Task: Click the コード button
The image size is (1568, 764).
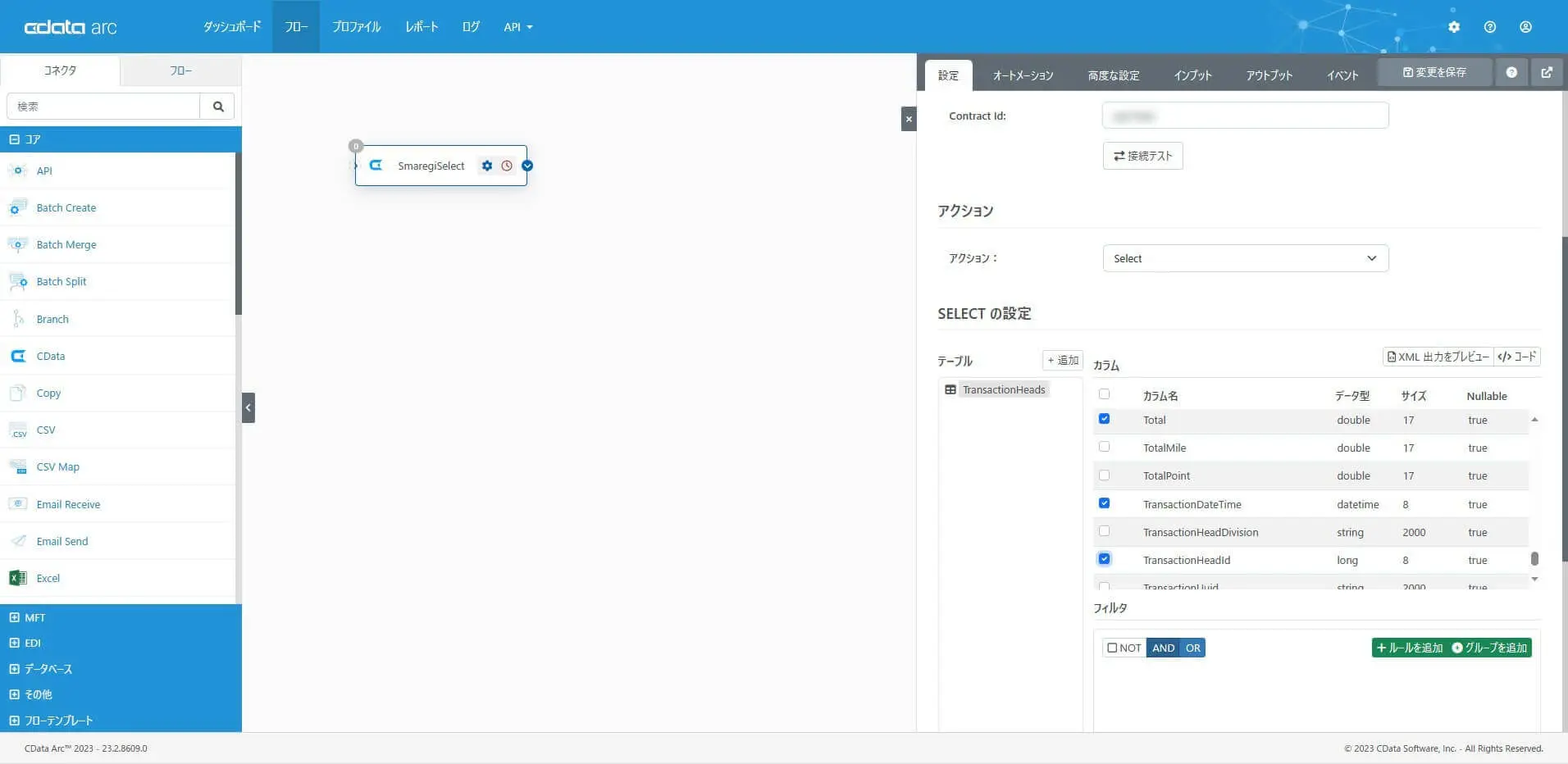Action: 1516,357
